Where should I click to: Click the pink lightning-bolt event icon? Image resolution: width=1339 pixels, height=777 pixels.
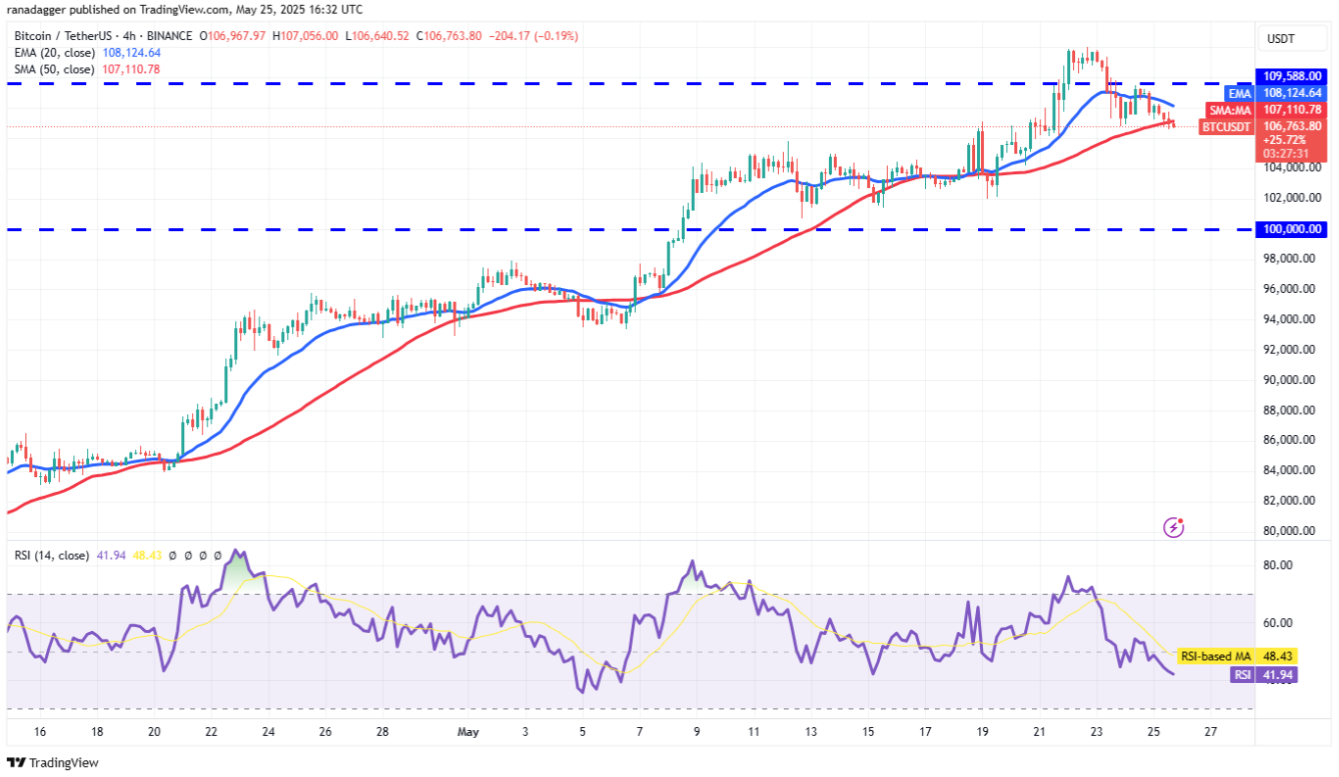click(1174, 526)
